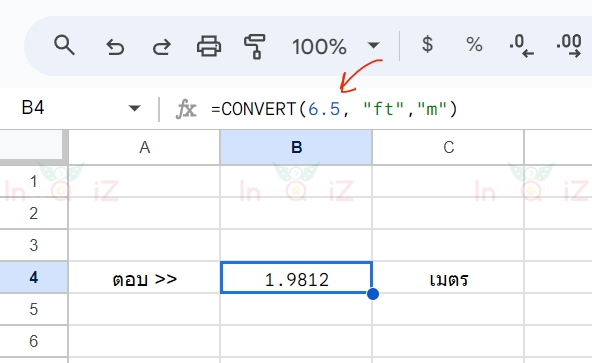Increase decimal places

pyautogui.click(x=569, y=46)
